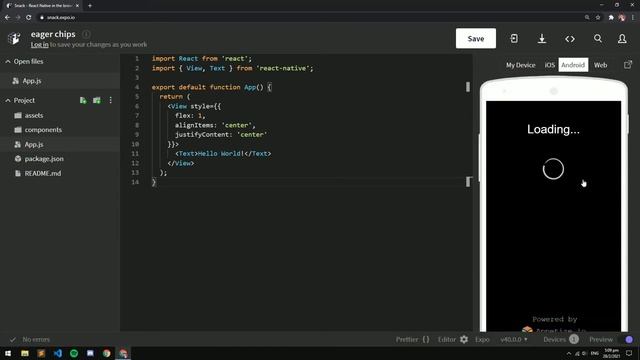
Task: Open Sublime Text from taskbar
Action: (41, 353)
